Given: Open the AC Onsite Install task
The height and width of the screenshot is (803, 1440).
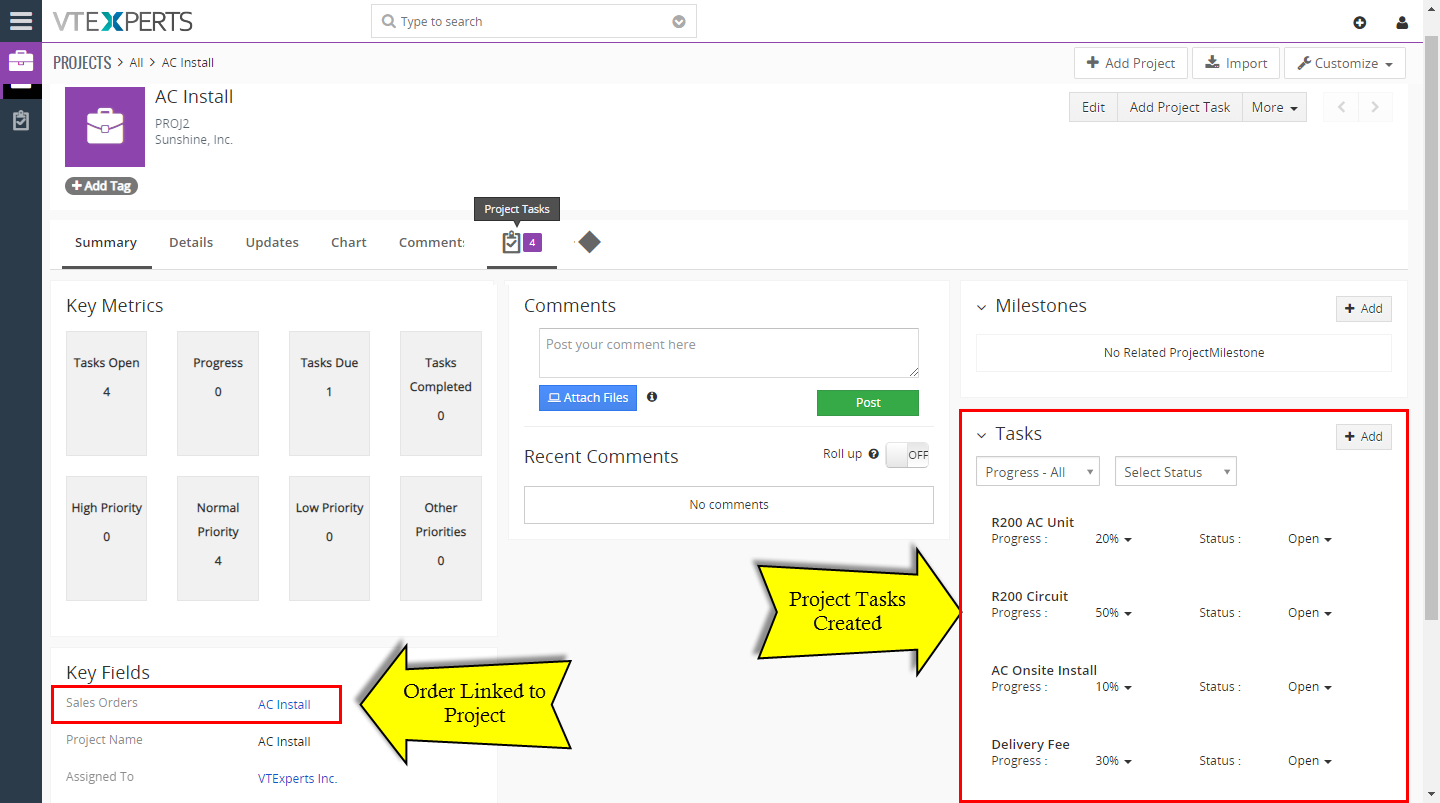Looking at the screenshot, I should click(1044, 671).
